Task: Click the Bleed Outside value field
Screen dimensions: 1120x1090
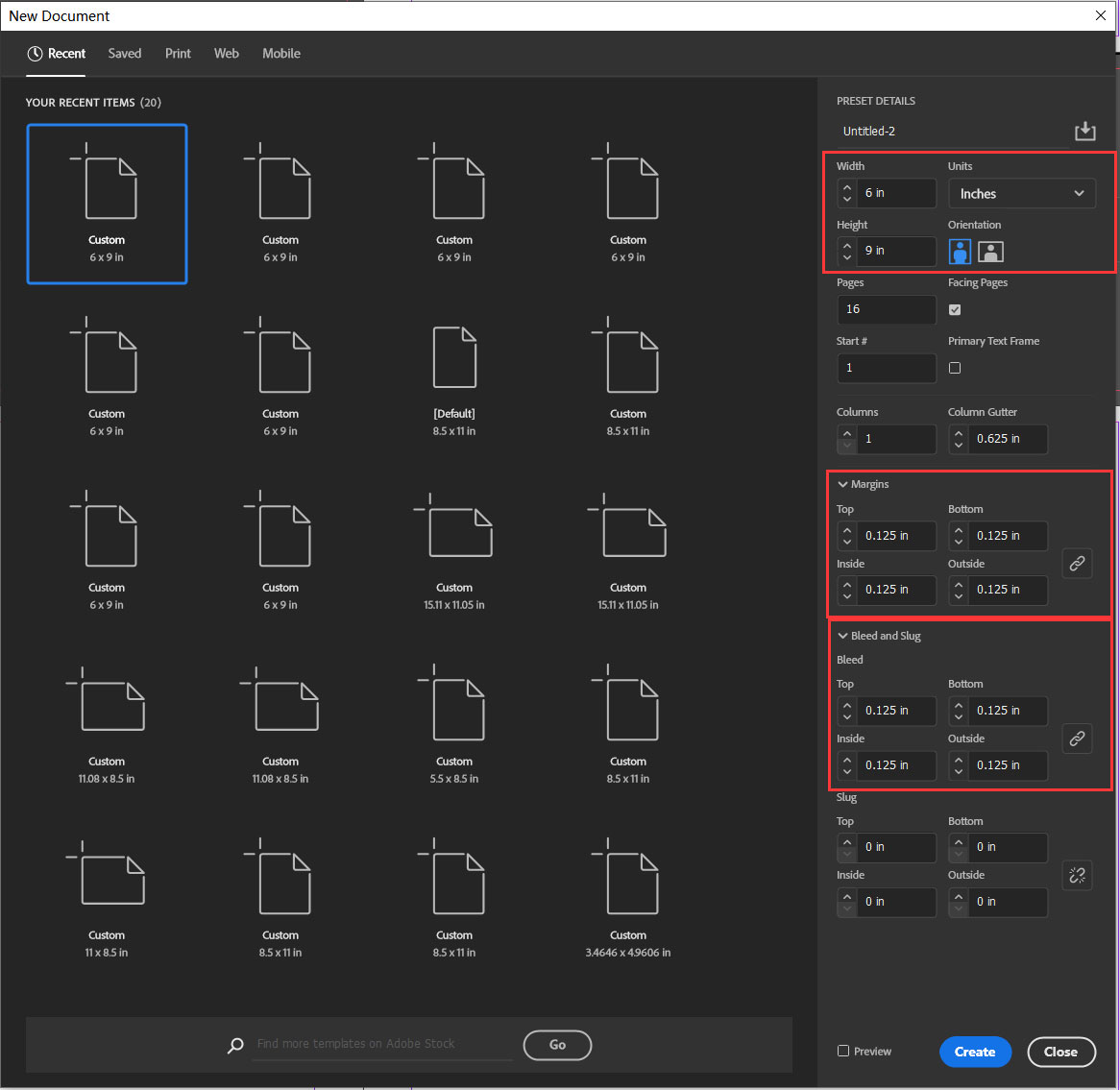Action: (1008, 765)
